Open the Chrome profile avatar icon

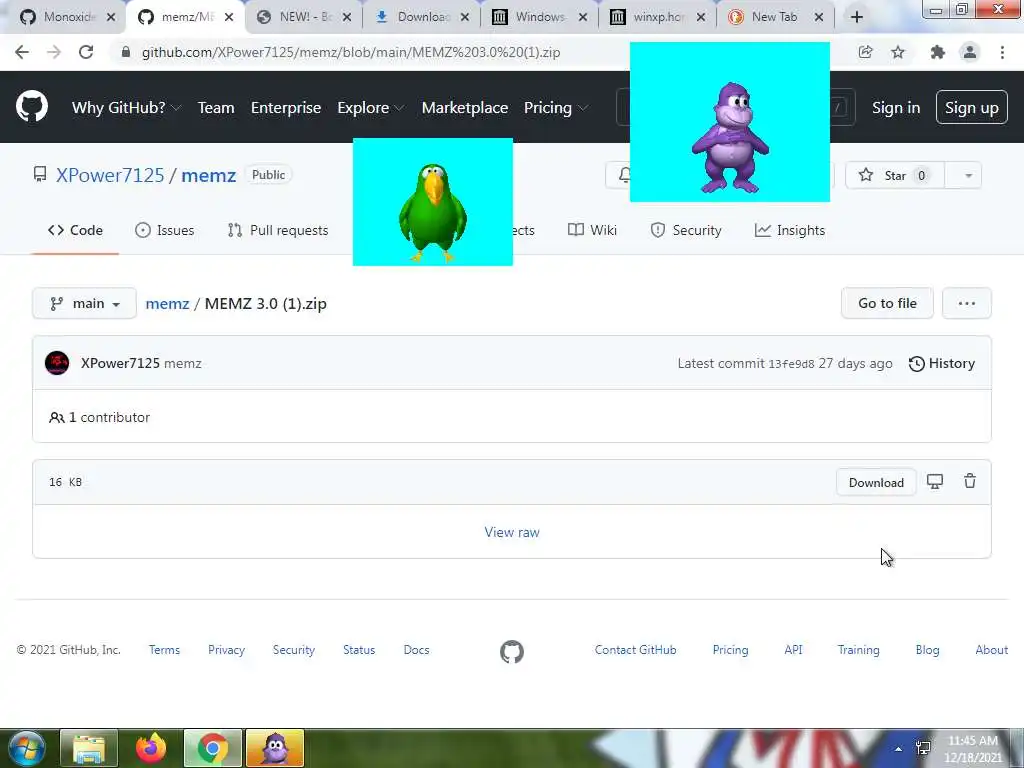coord(970,52)
